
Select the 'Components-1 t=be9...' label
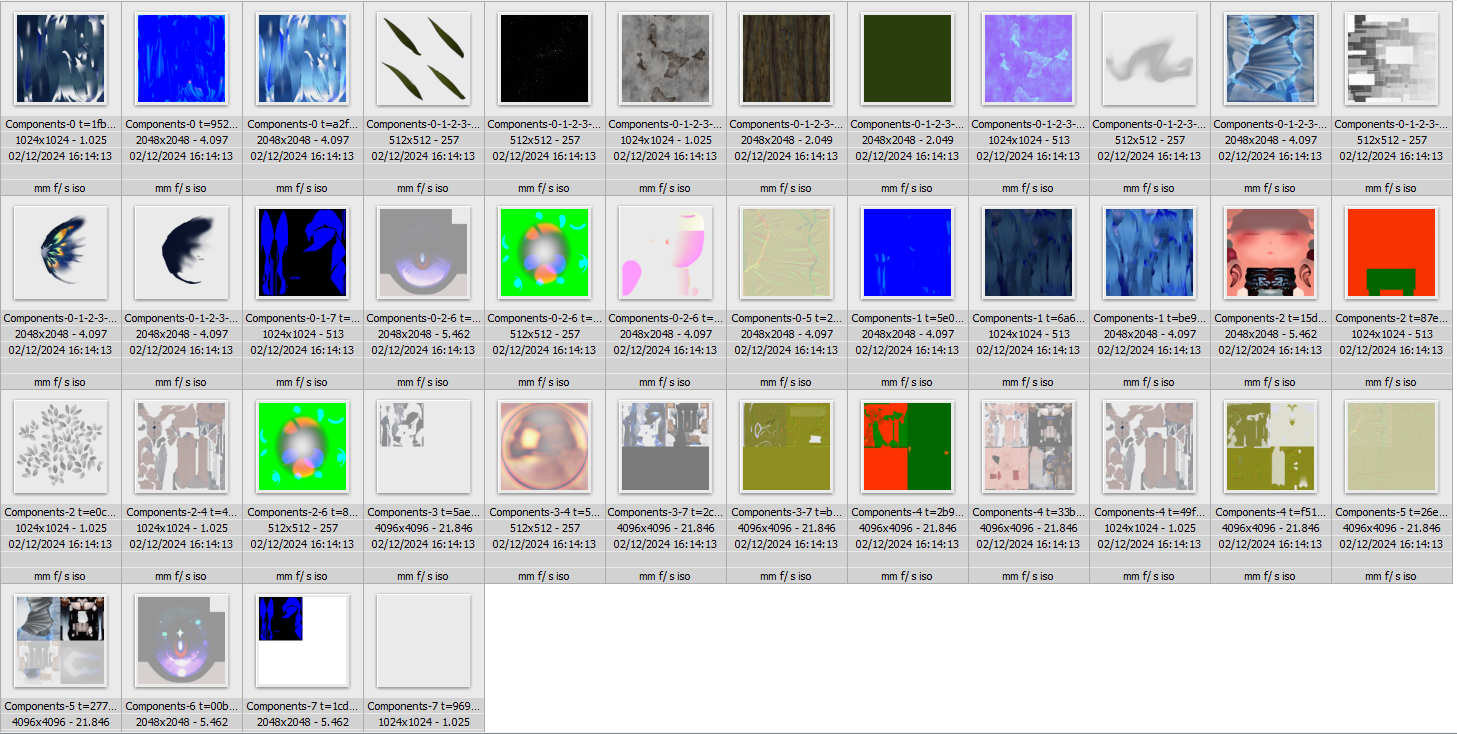(x=1149, y=318)
